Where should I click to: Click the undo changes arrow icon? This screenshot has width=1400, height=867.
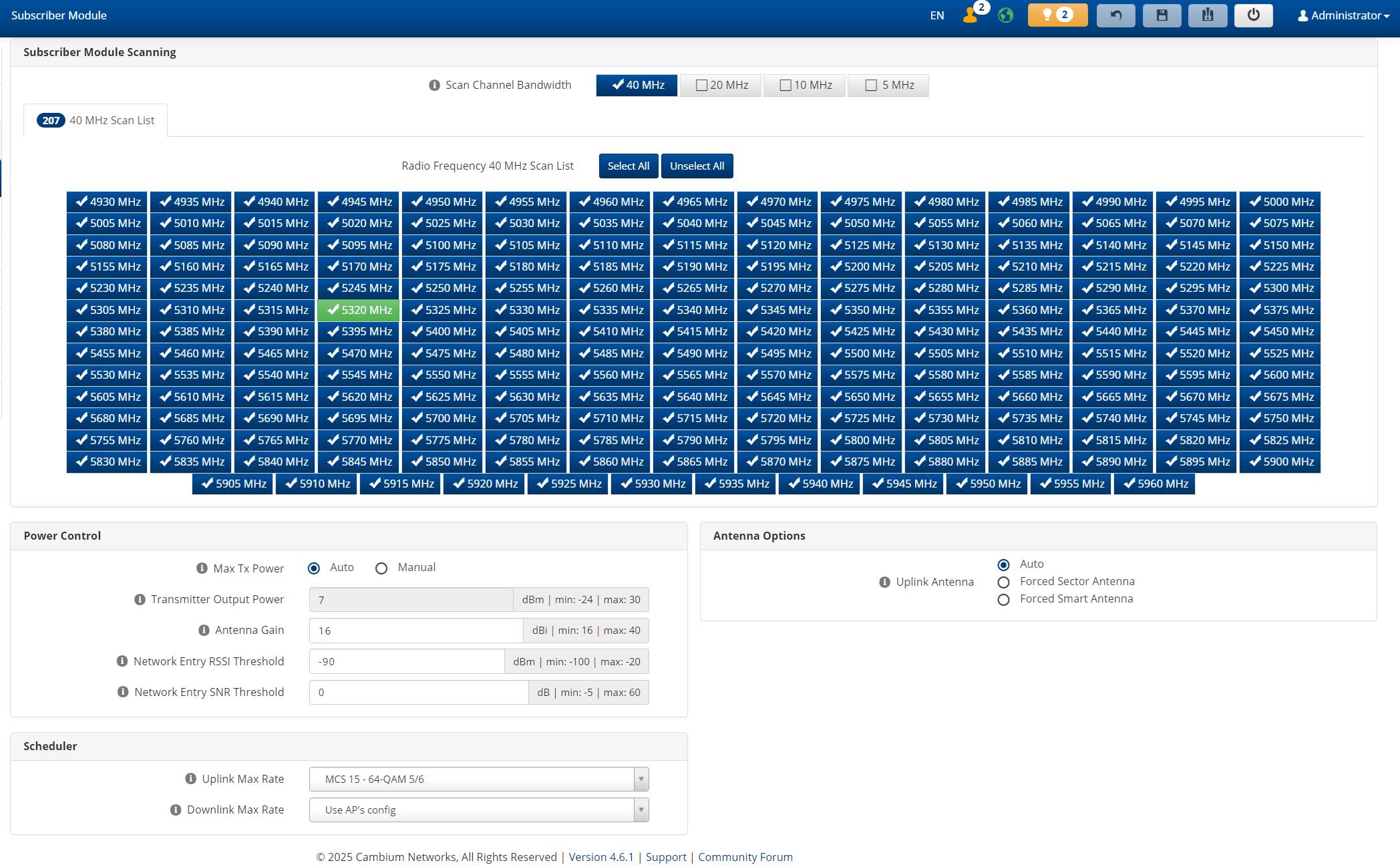pos(1115,15)
